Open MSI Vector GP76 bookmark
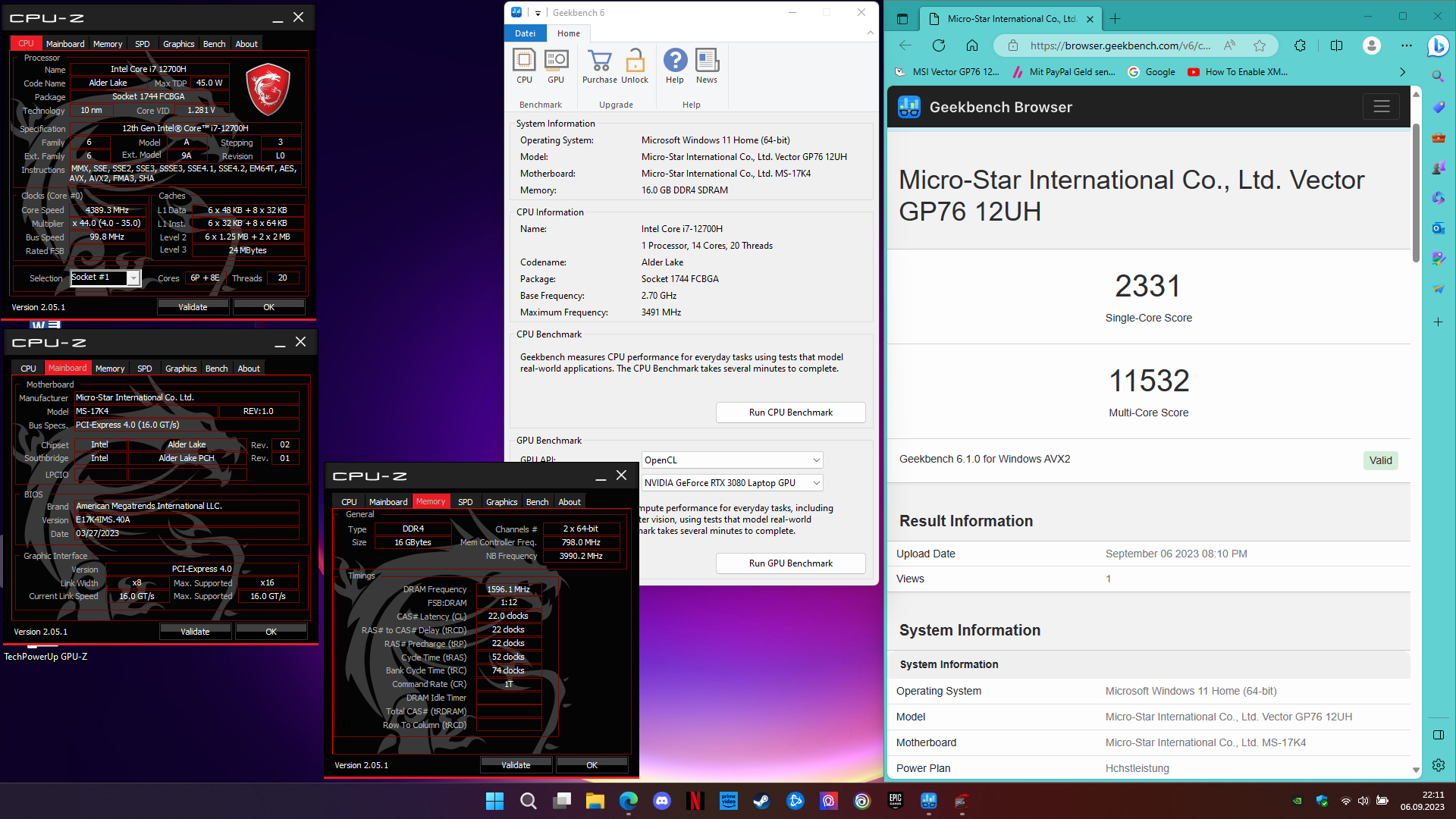1456x819 pixels. [947, 72]
